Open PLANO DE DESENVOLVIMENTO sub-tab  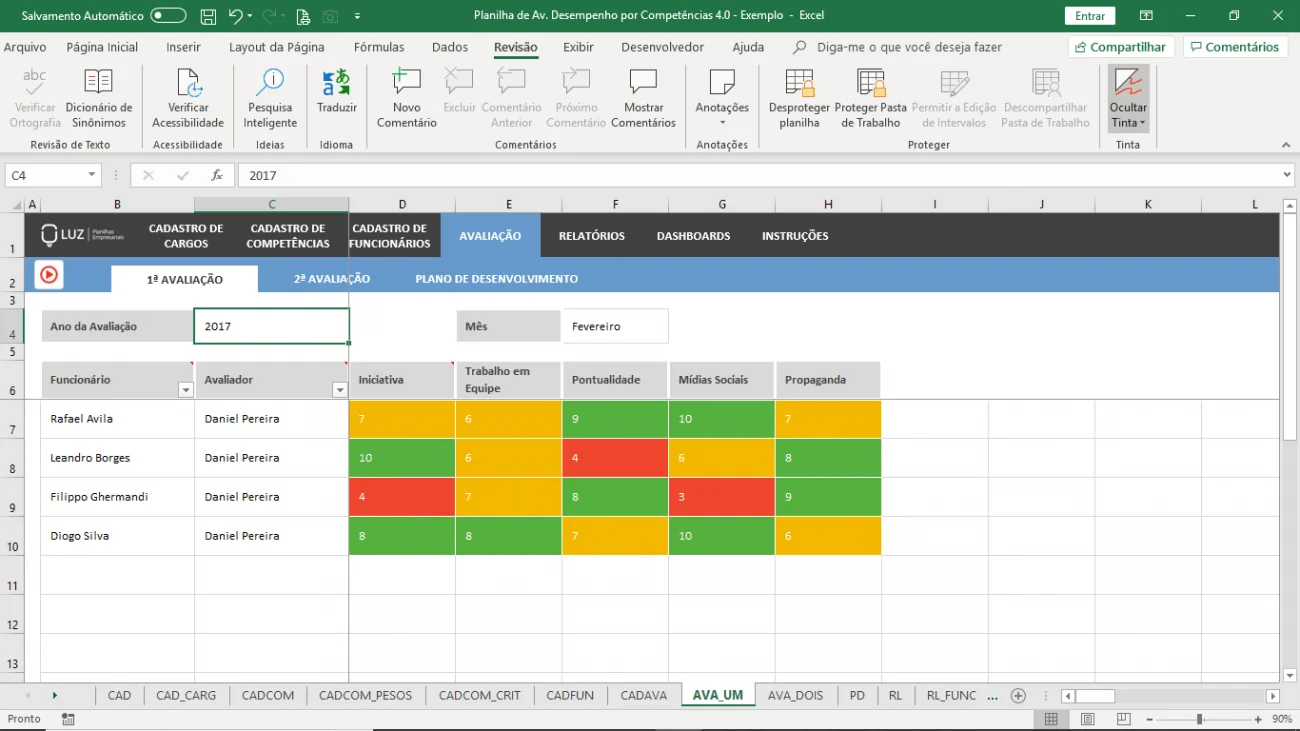tap(497, 279)
